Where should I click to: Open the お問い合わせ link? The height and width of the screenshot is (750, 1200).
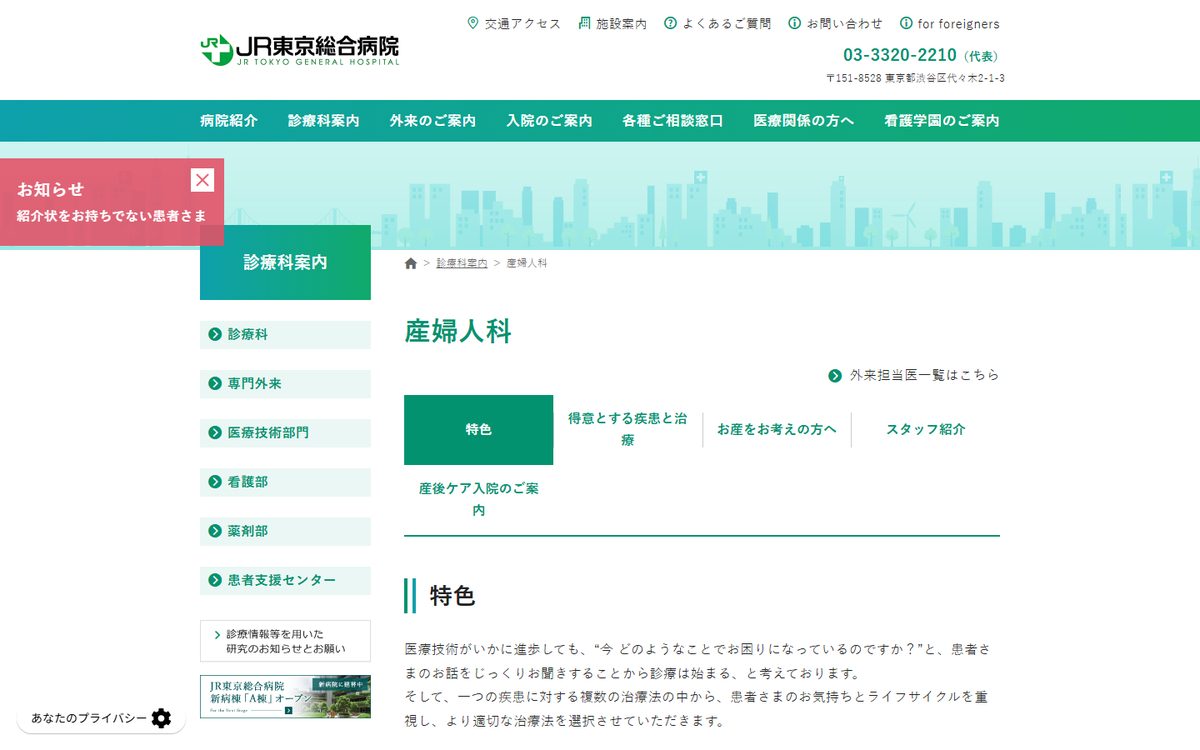coord(836,23)
